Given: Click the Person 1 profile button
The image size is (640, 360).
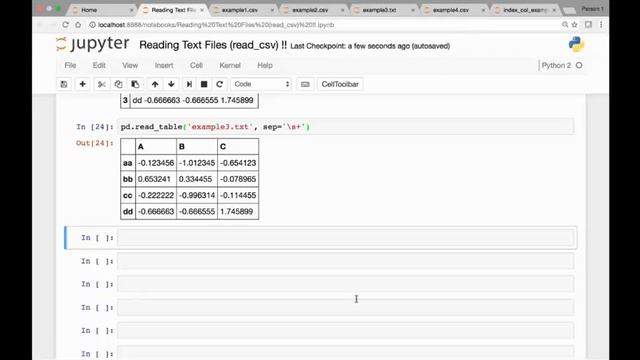Looking at the screenshot, I should coord(593,9).
